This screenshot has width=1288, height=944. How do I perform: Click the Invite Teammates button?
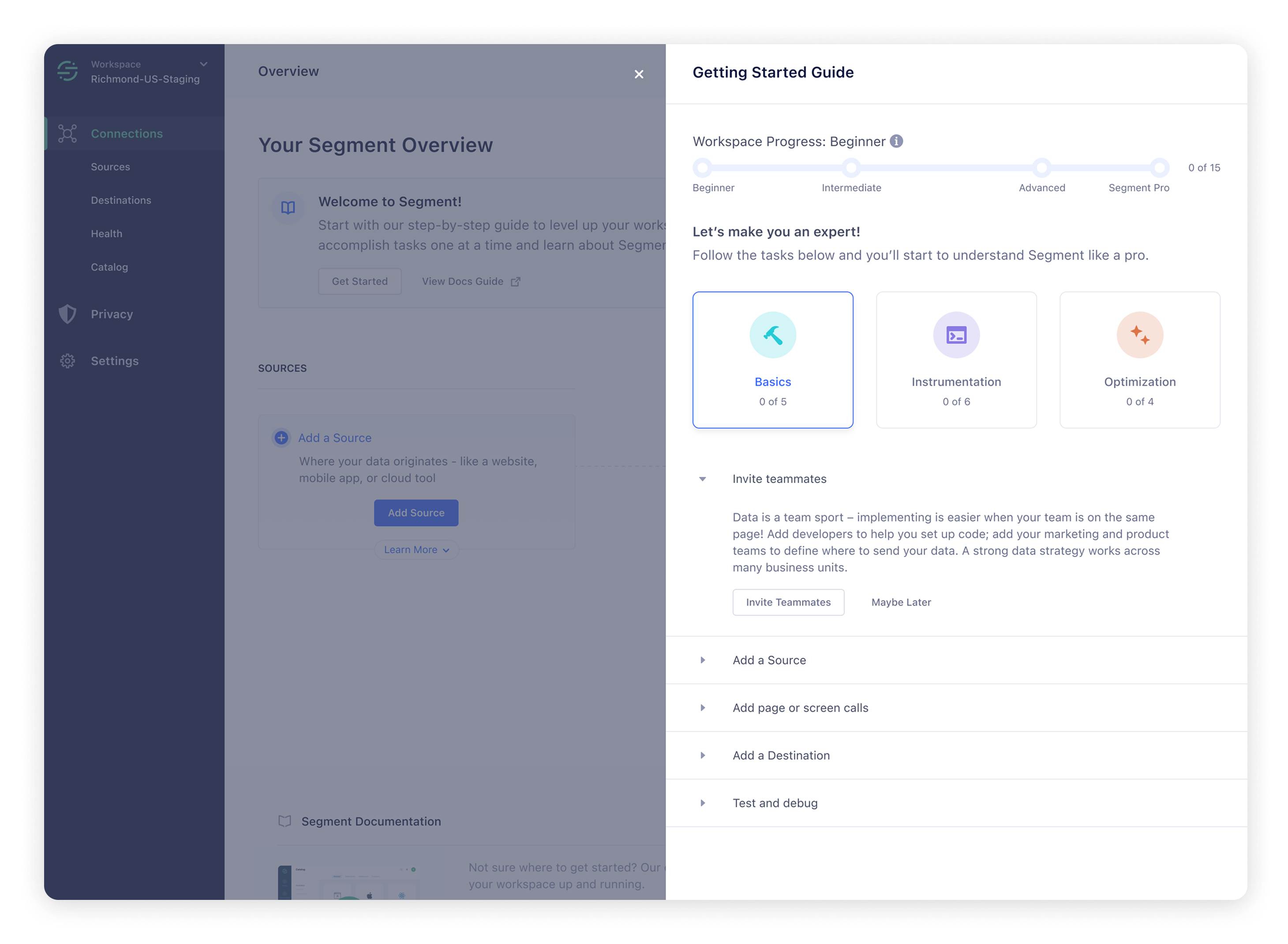pos(788,602)
